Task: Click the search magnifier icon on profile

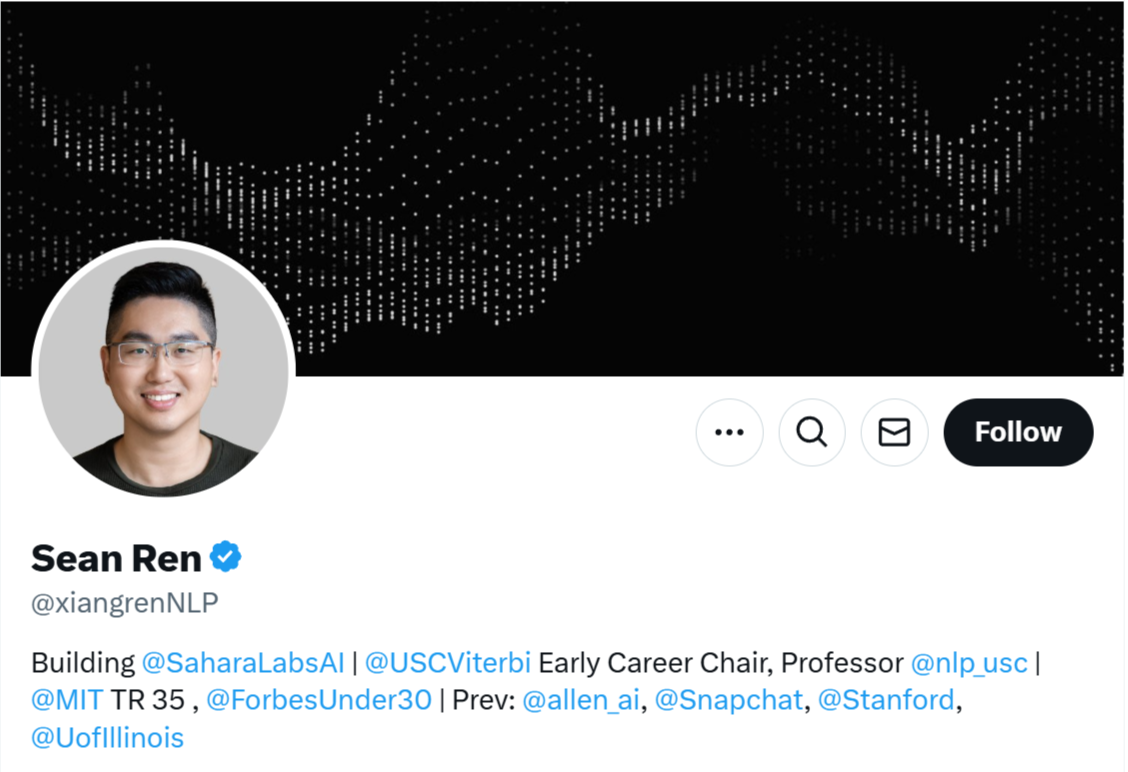Action: pyautogui.click(x=811, y=432)
